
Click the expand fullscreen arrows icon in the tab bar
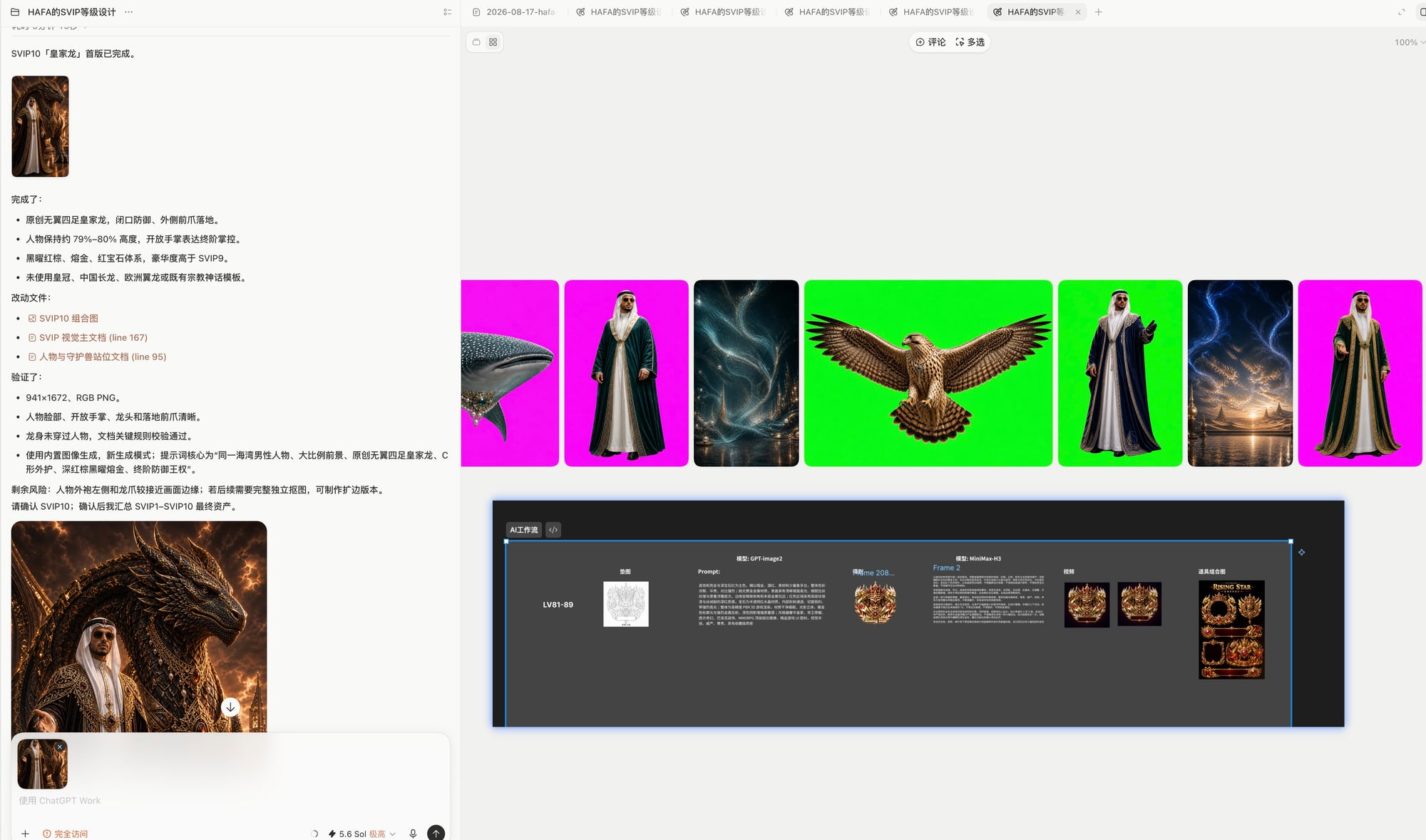(1402, 12)
